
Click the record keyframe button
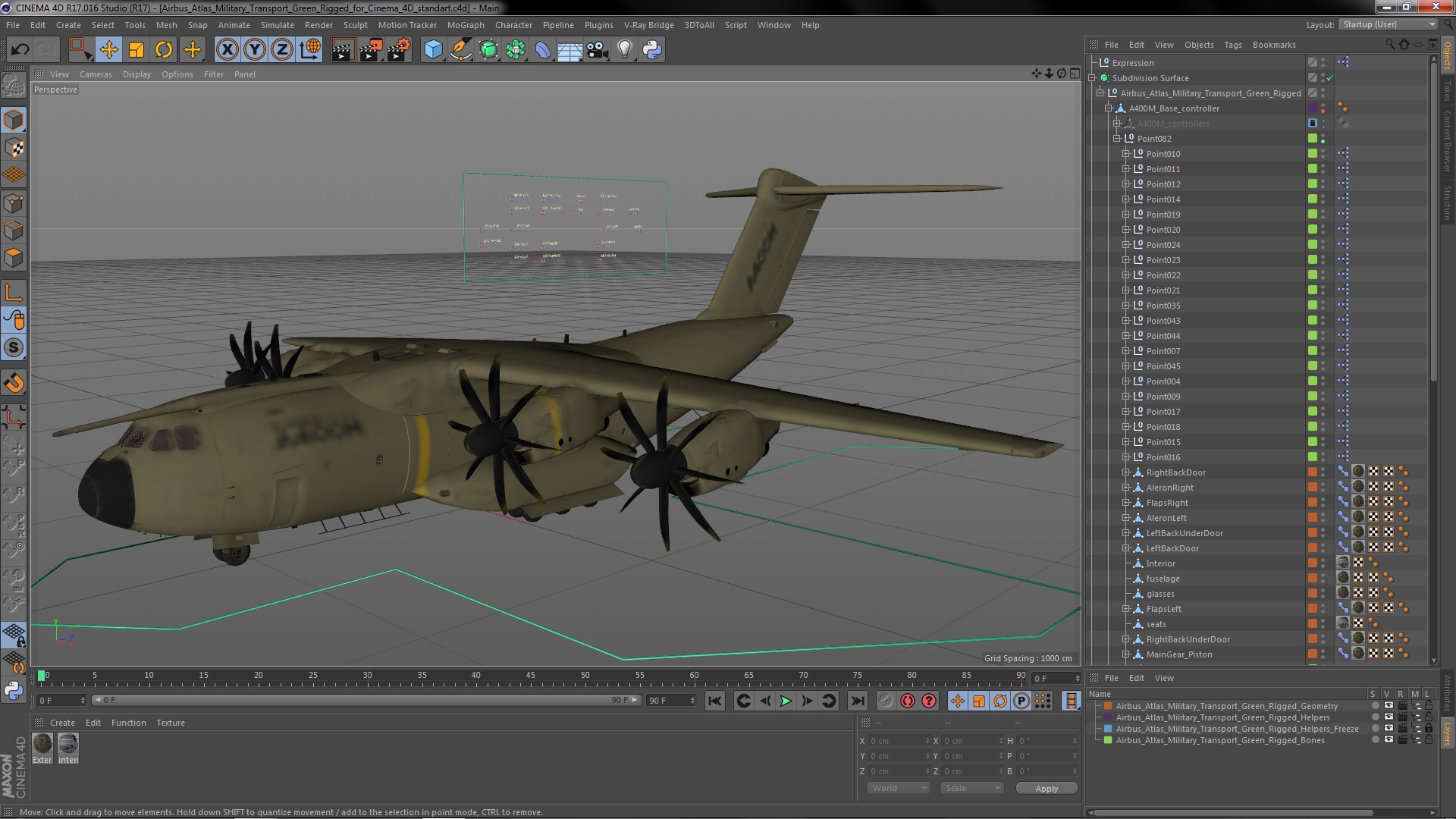(x=886, y=701)
